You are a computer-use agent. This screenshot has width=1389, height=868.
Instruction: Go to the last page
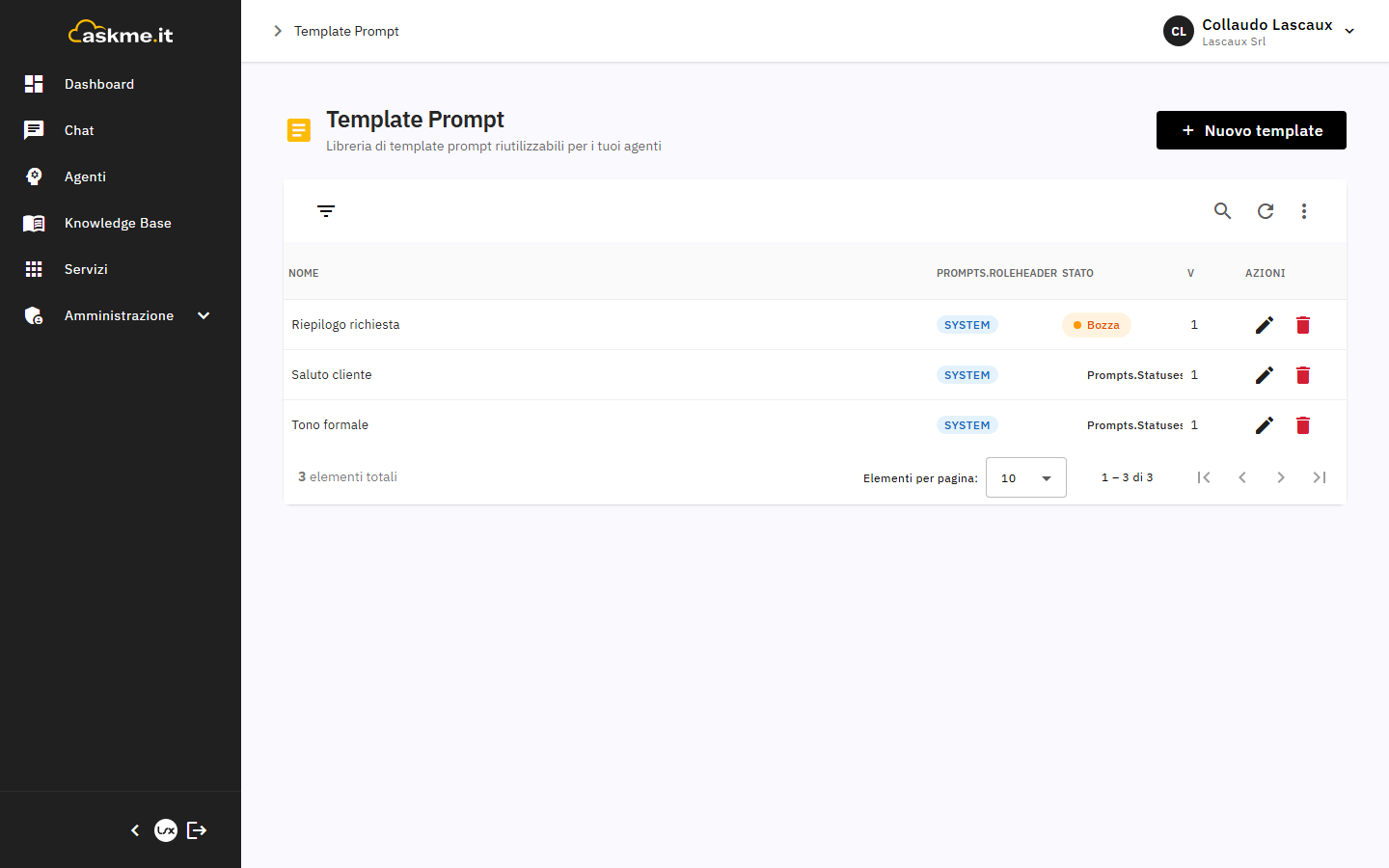coord(1320,477)
